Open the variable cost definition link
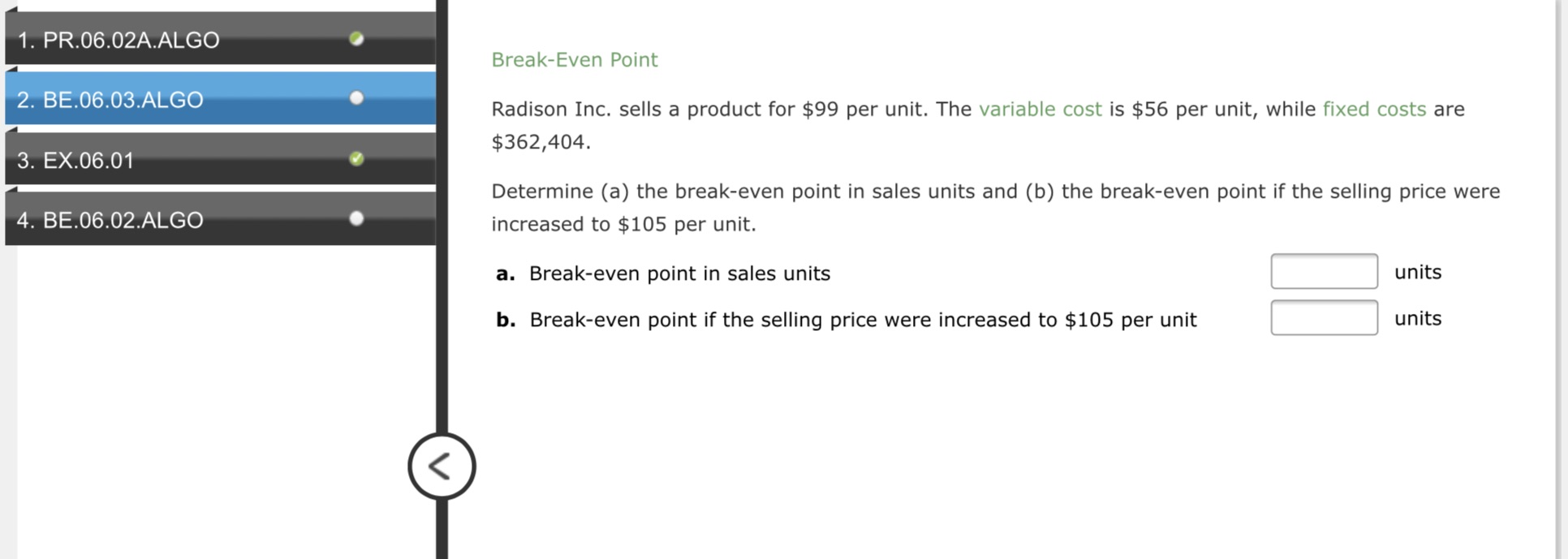The width and height of the screenshot is (1568, 559). (1041, 109)
